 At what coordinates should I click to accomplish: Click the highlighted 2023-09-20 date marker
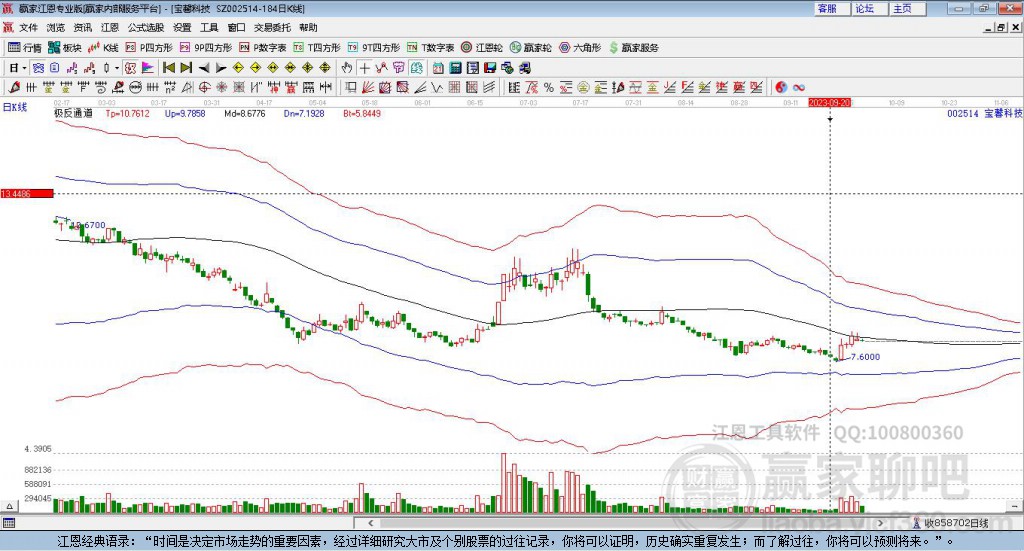(x=829, y=102)
